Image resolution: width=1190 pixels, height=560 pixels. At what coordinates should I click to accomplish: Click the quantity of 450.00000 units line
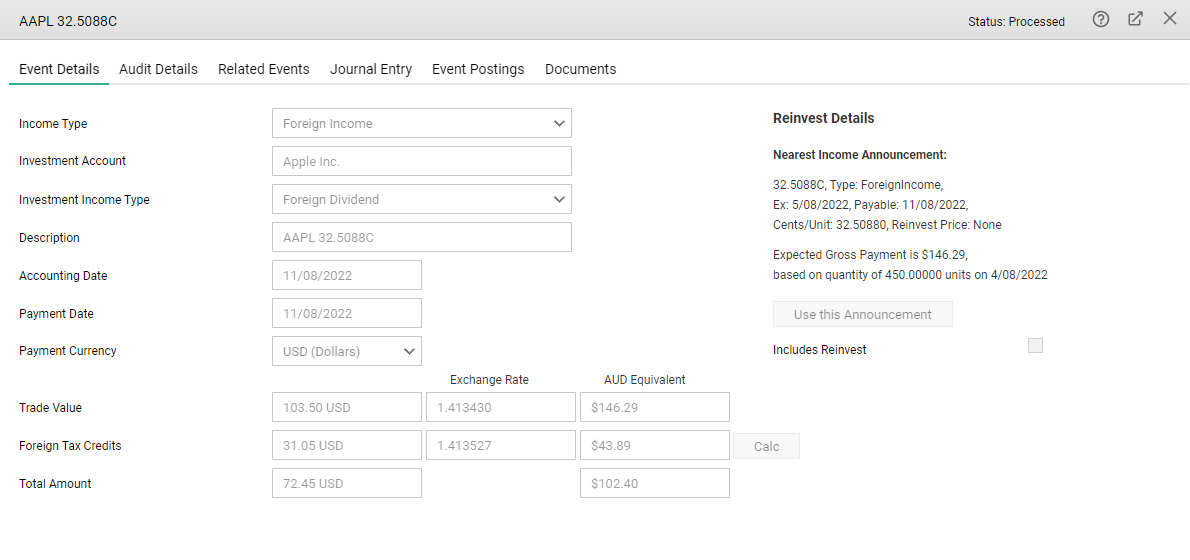910,275
